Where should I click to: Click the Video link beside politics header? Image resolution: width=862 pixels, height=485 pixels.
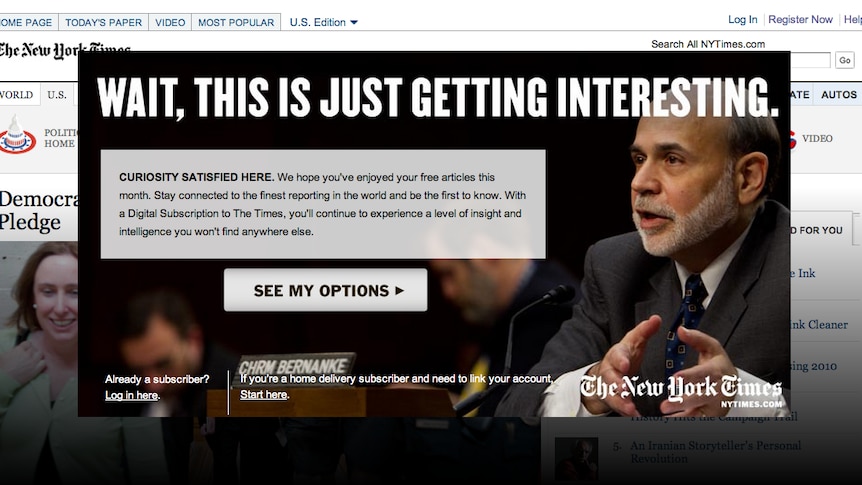coord(817,139)
